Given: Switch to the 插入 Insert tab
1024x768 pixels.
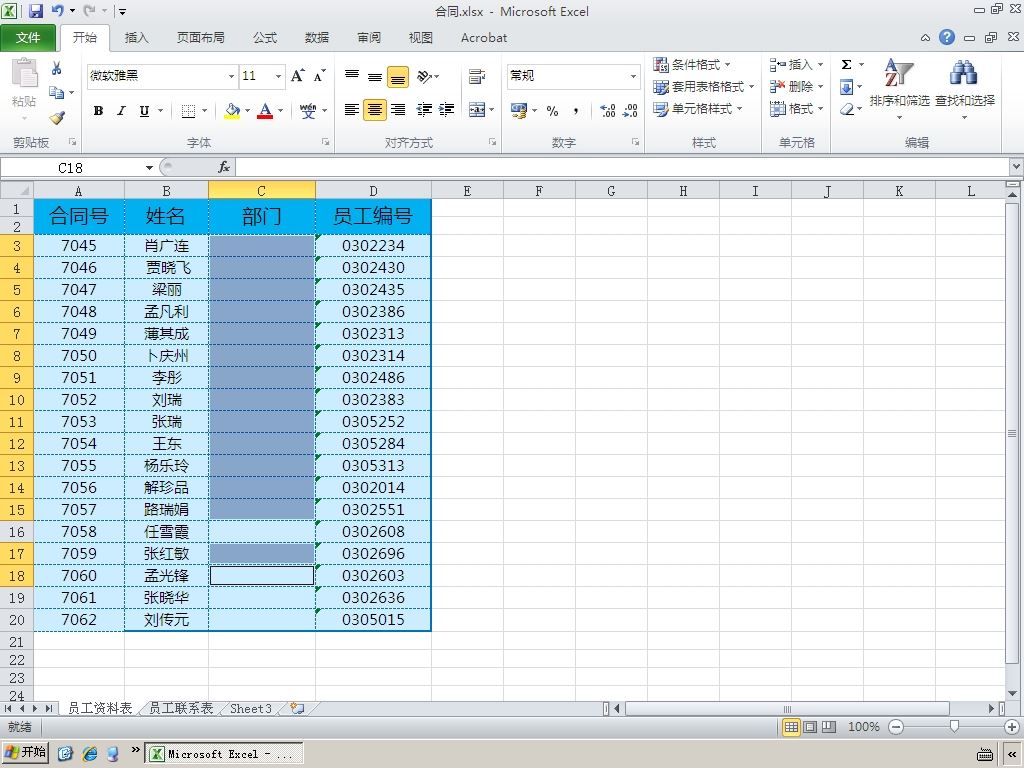Looking at the screenshot, I should coord(136,38).
